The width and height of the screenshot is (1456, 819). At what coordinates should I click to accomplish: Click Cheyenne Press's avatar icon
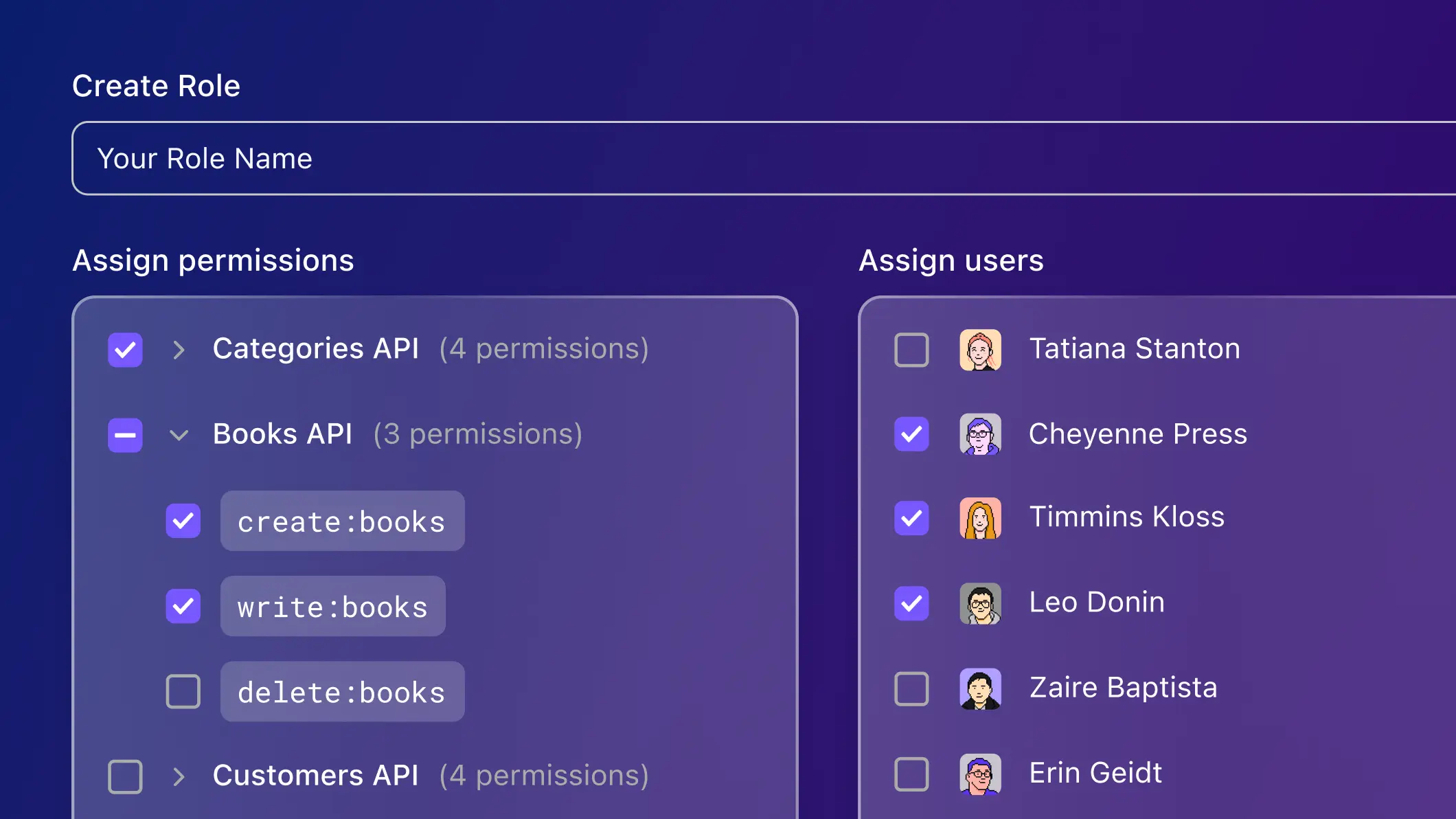pos(980,434)
